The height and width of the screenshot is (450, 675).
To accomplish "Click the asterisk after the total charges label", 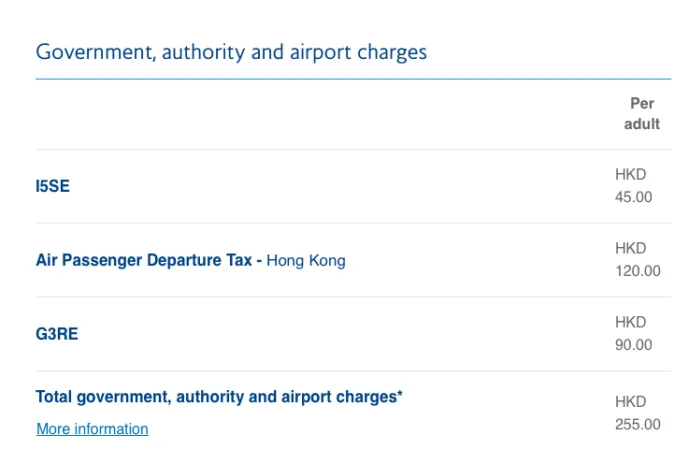I will (400, 393).
